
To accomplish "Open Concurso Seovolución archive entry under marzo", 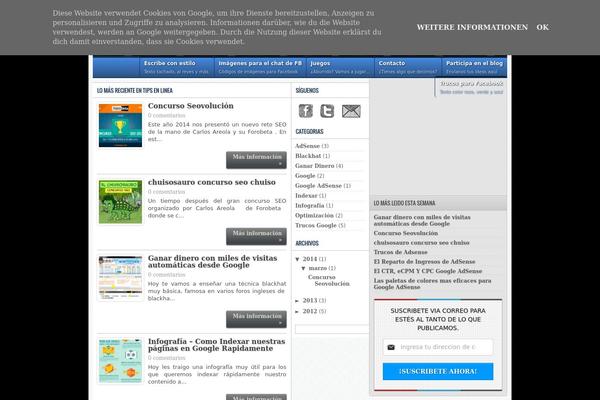I will click(329, 280).
